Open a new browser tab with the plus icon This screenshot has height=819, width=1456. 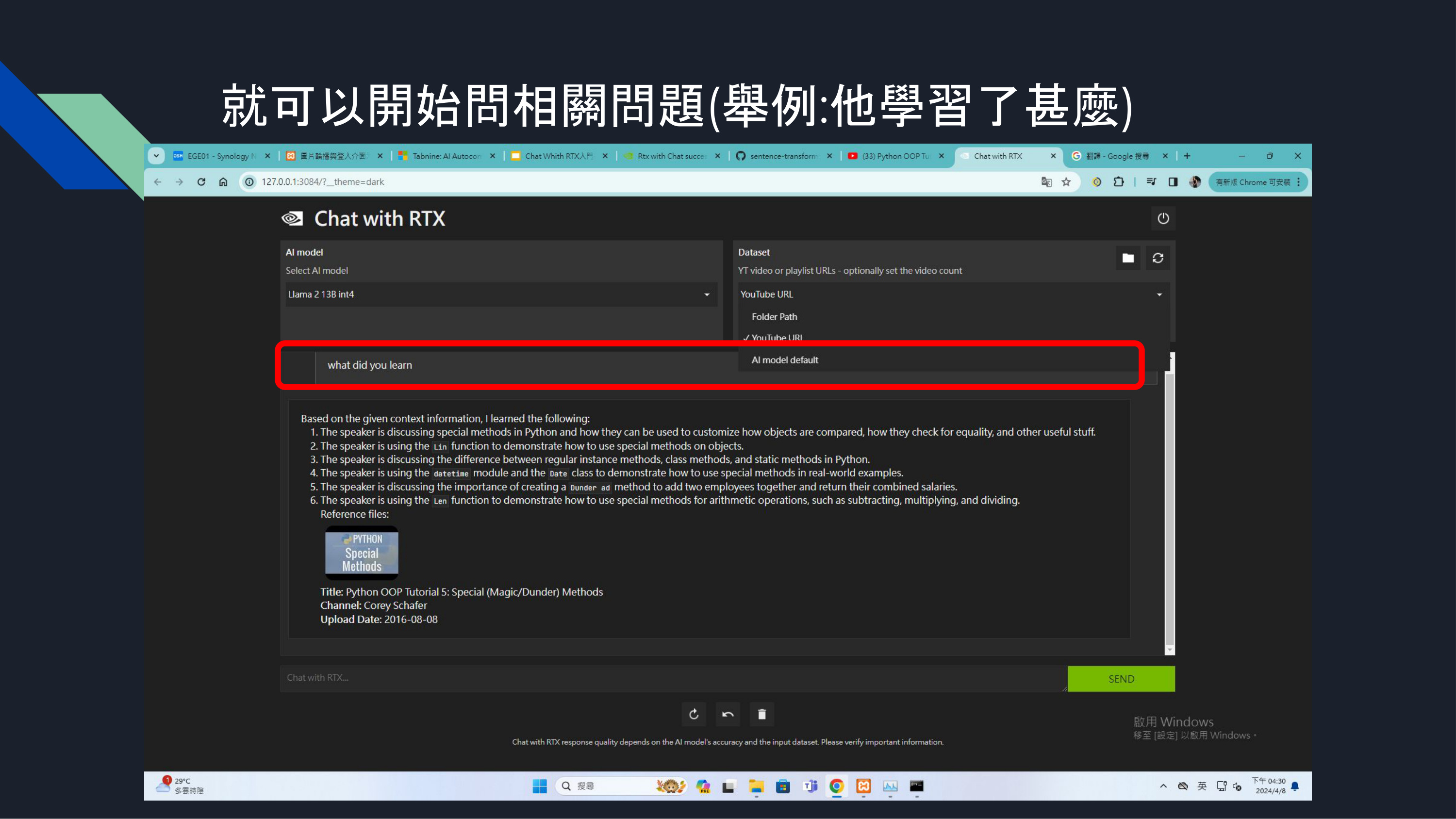(1187, 156)
